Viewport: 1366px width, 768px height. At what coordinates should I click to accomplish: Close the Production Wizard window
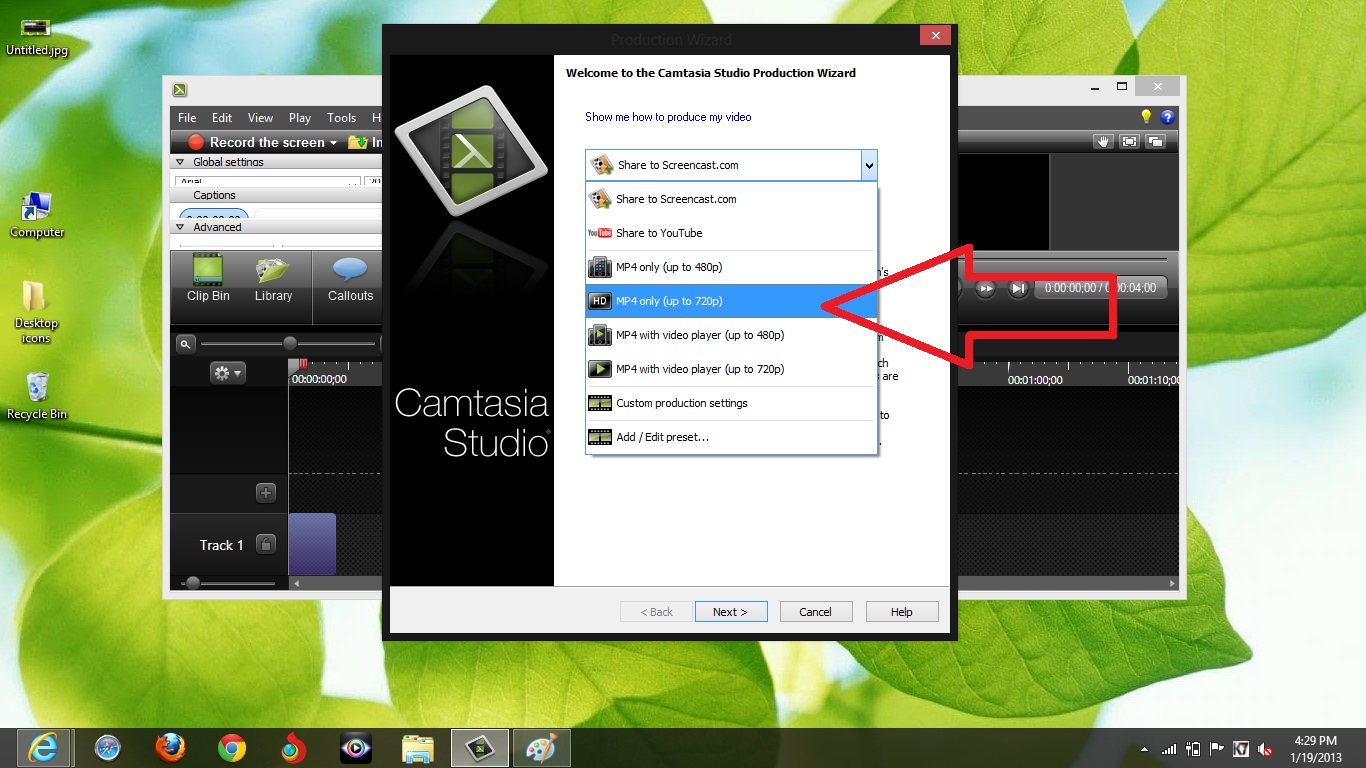[935, 36]
